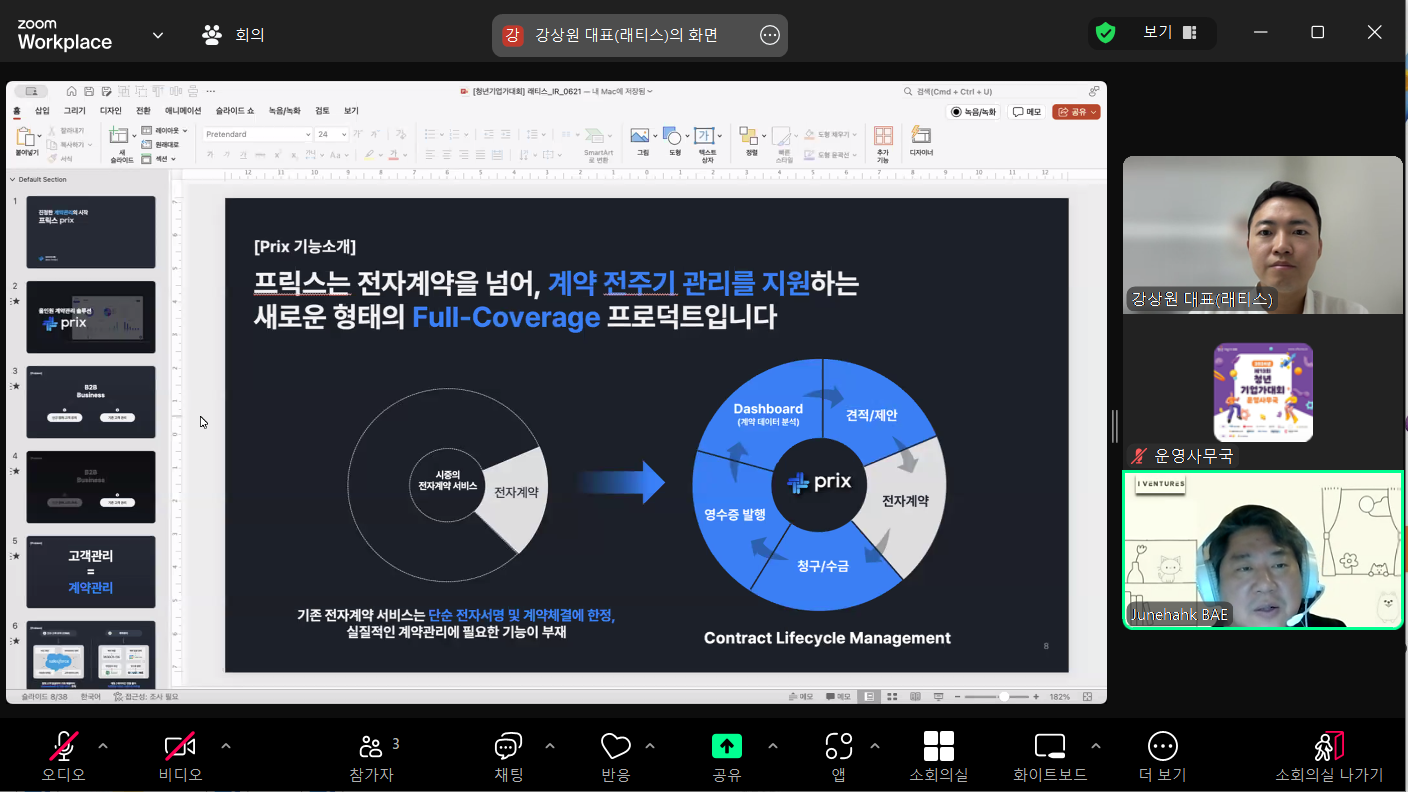
Task: Open the 보기 view layout button
Action: tap(1170, 33)
